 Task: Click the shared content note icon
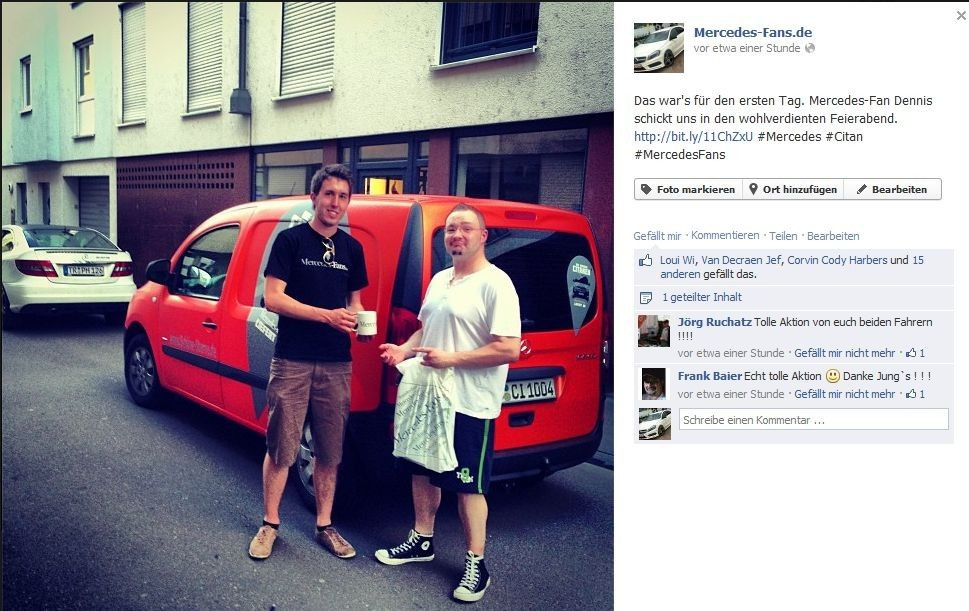[645, 298]
